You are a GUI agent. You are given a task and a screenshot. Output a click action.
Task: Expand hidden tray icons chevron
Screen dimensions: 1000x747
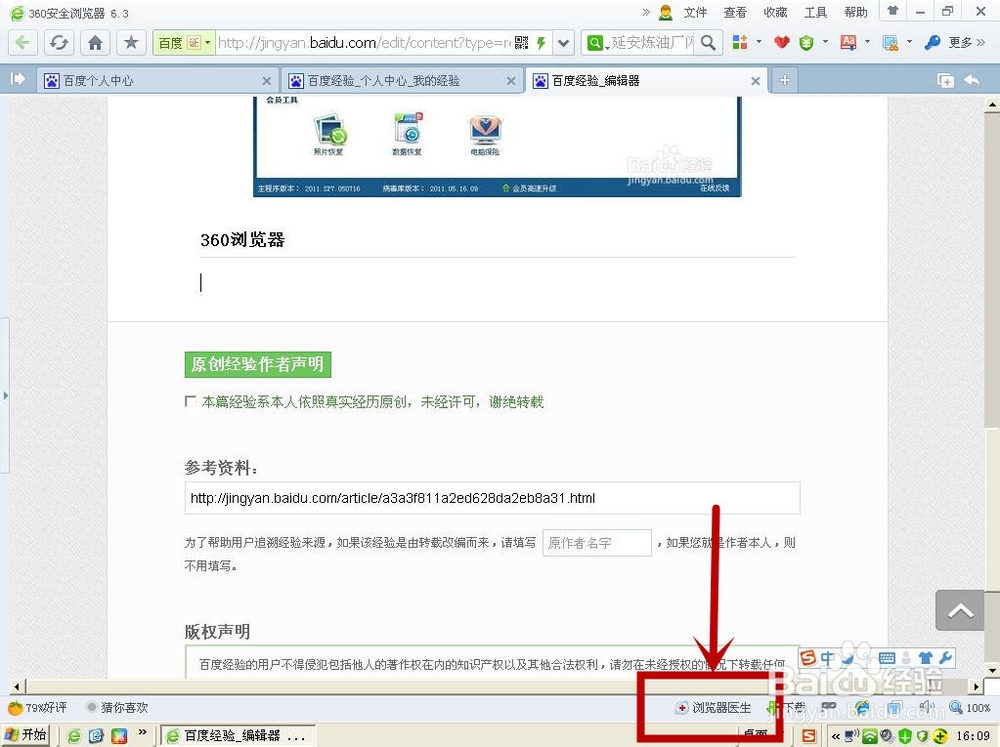(835, 736)
